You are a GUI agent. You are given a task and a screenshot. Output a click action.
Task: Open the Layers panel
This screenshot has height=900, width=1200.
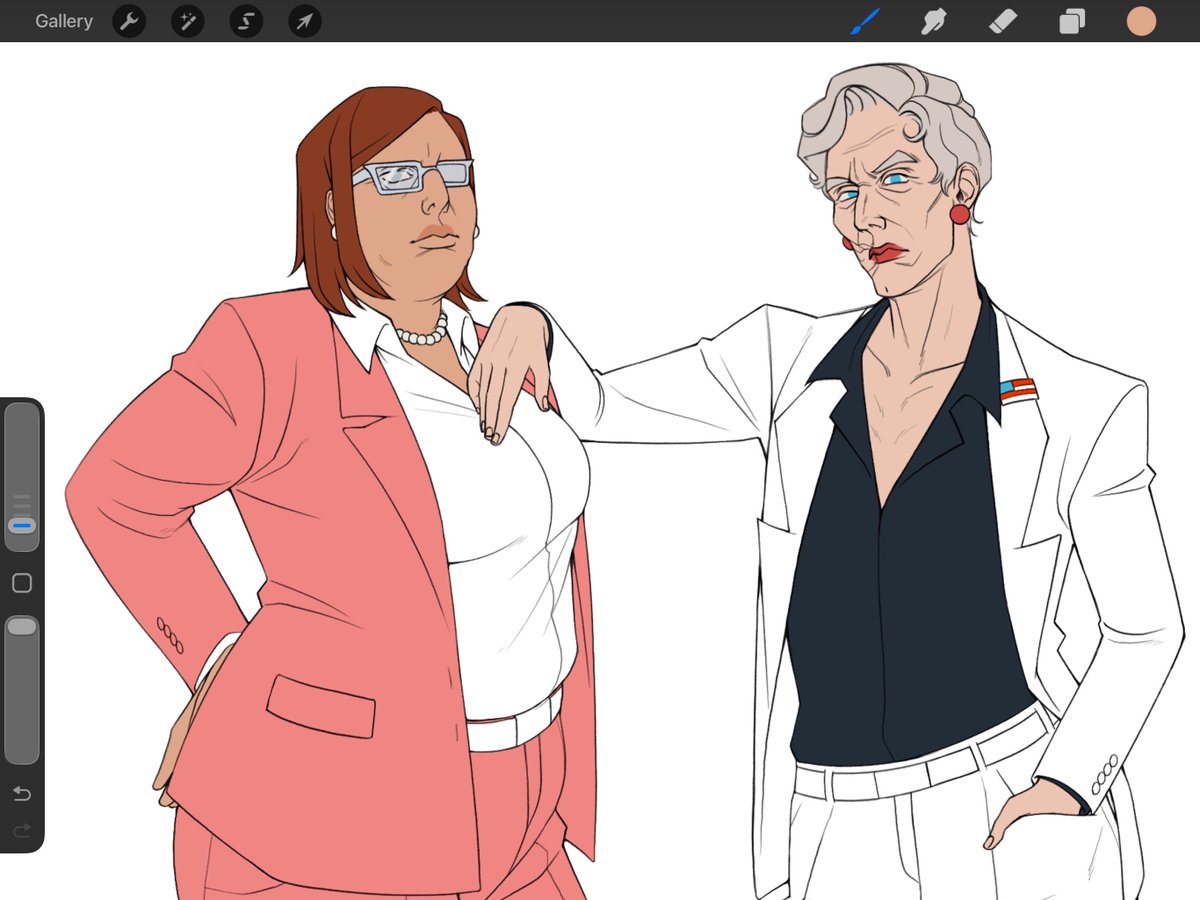click(x=1072, y=21)
